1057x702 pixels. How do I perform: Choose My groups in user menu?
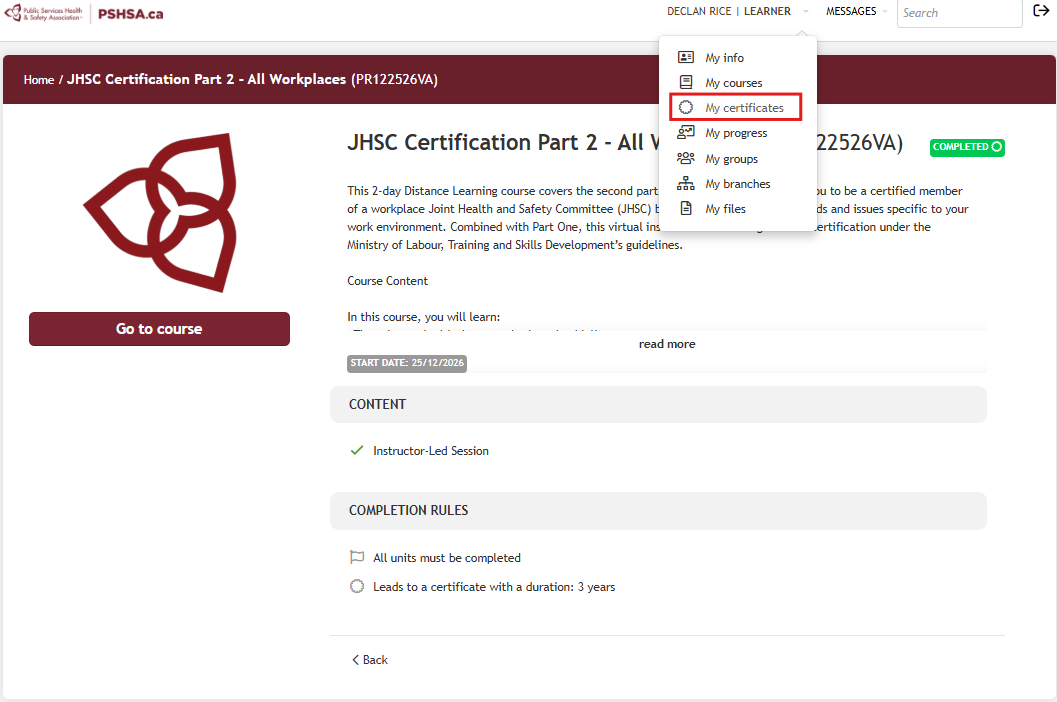coord(731,158)
